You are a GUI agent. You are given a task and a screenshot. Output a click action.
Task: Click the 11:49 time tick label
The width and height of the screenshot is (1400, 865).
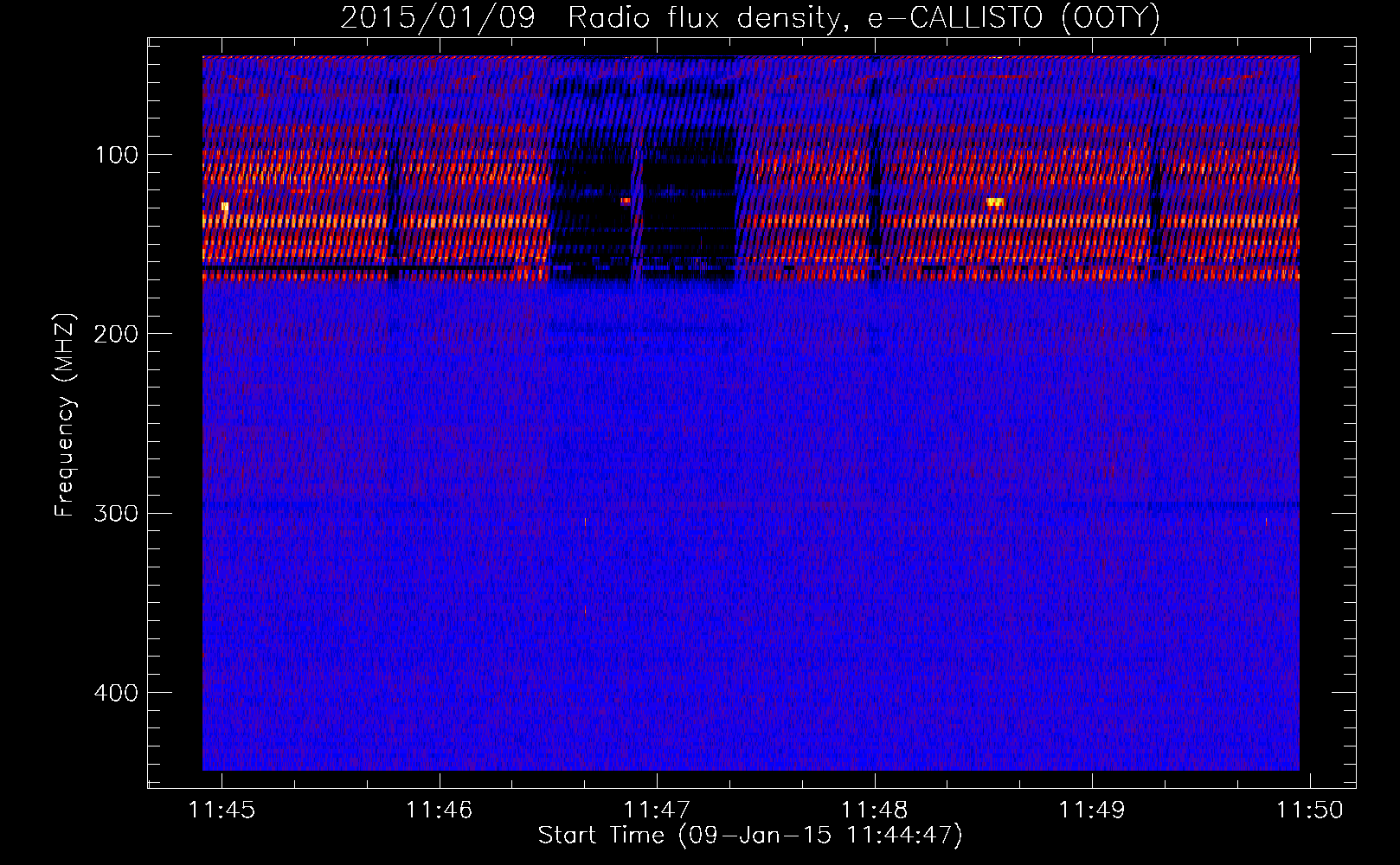pos(1092,810)
